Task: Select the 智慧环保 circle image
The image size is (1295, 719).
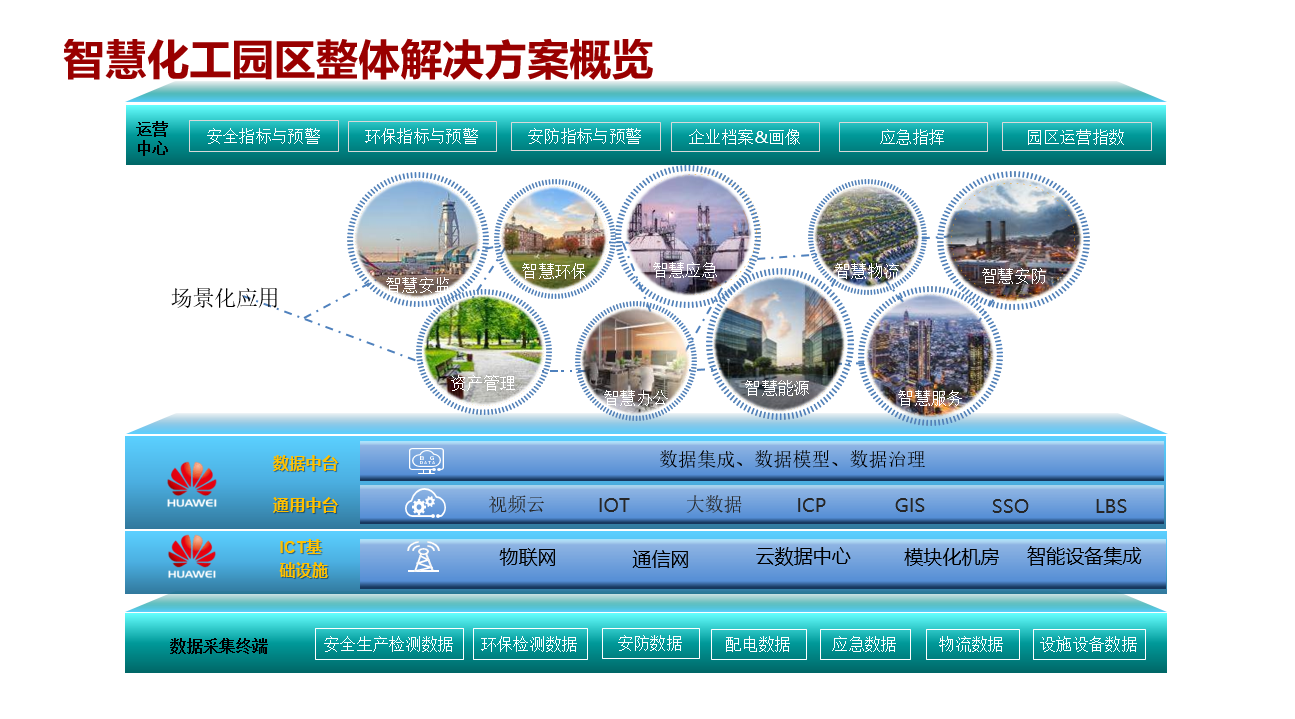Action: coord(554,238)
